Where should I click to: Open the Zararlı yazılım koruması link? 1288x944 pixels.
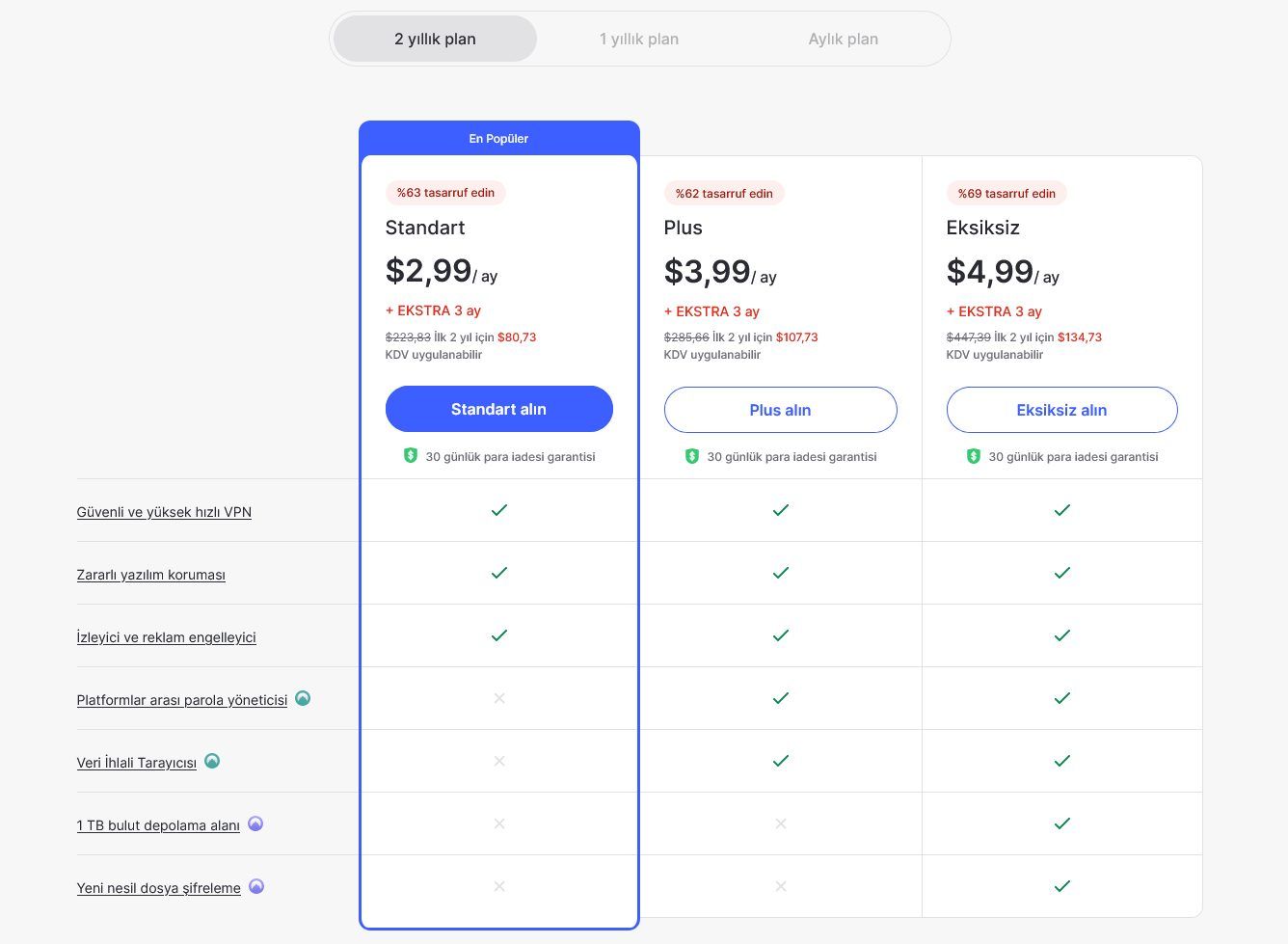point(151,575)
